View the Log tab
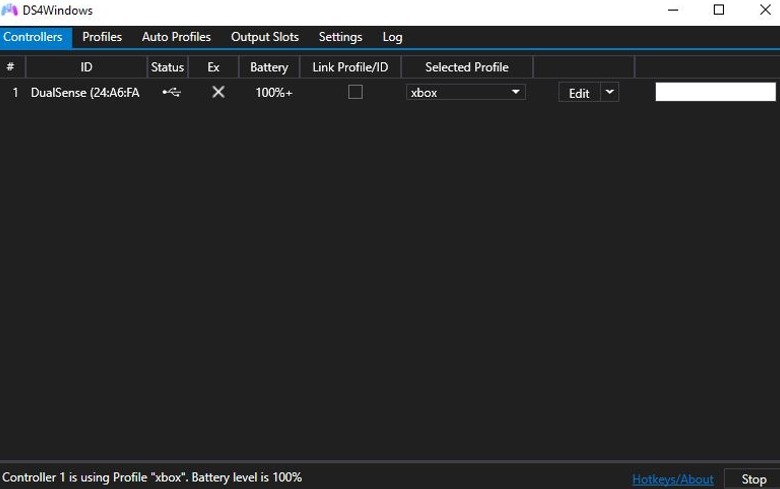 [x=392, y=37]
